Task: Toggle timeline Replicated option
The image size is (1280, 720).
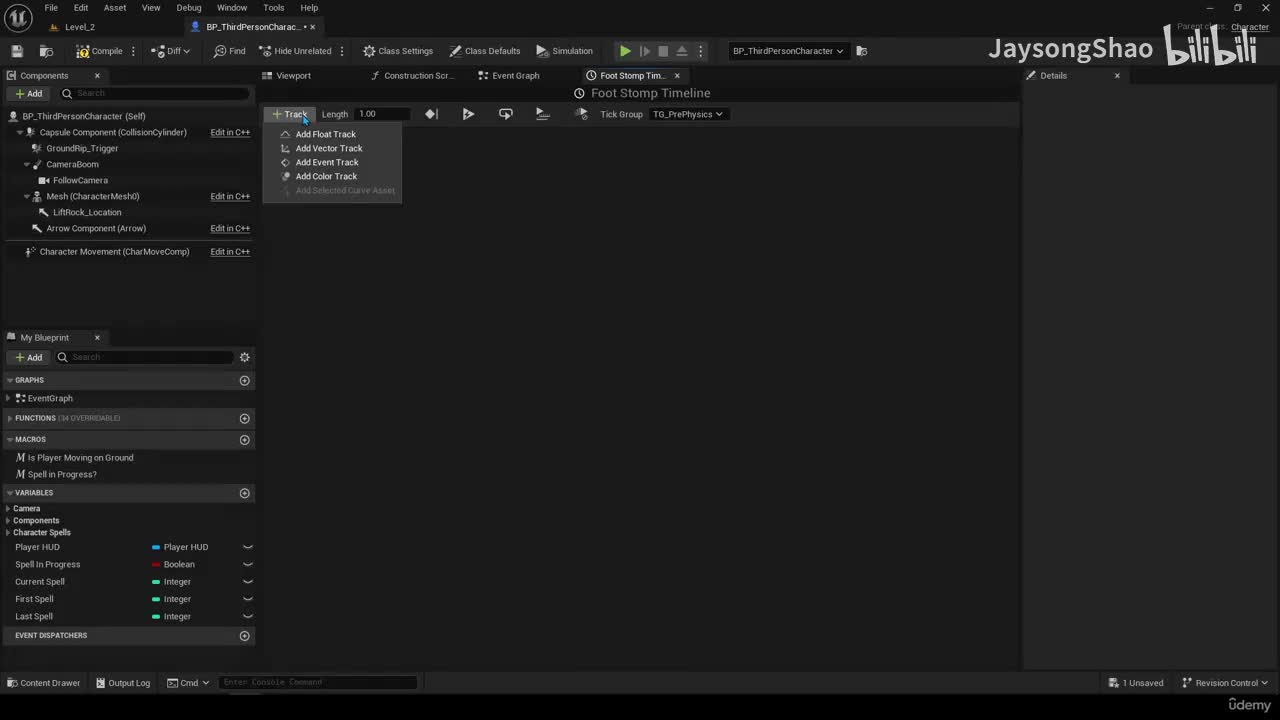Action: [543, 114]
